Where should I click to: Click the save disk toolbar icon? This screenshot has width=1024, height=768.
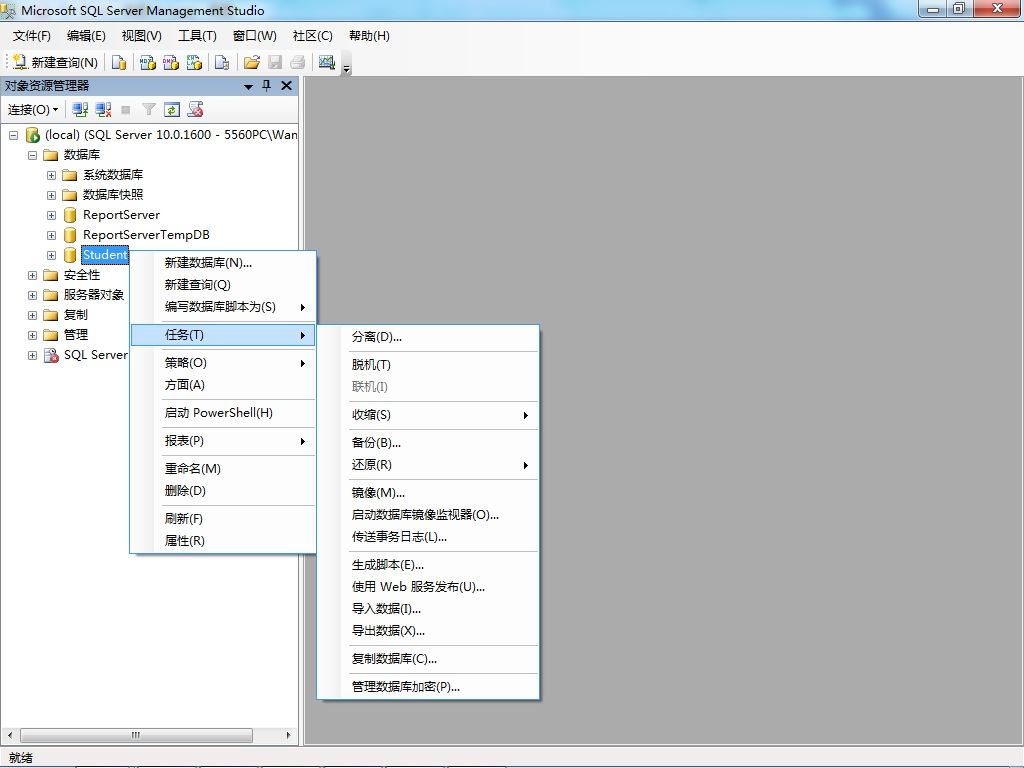point(275,62)
